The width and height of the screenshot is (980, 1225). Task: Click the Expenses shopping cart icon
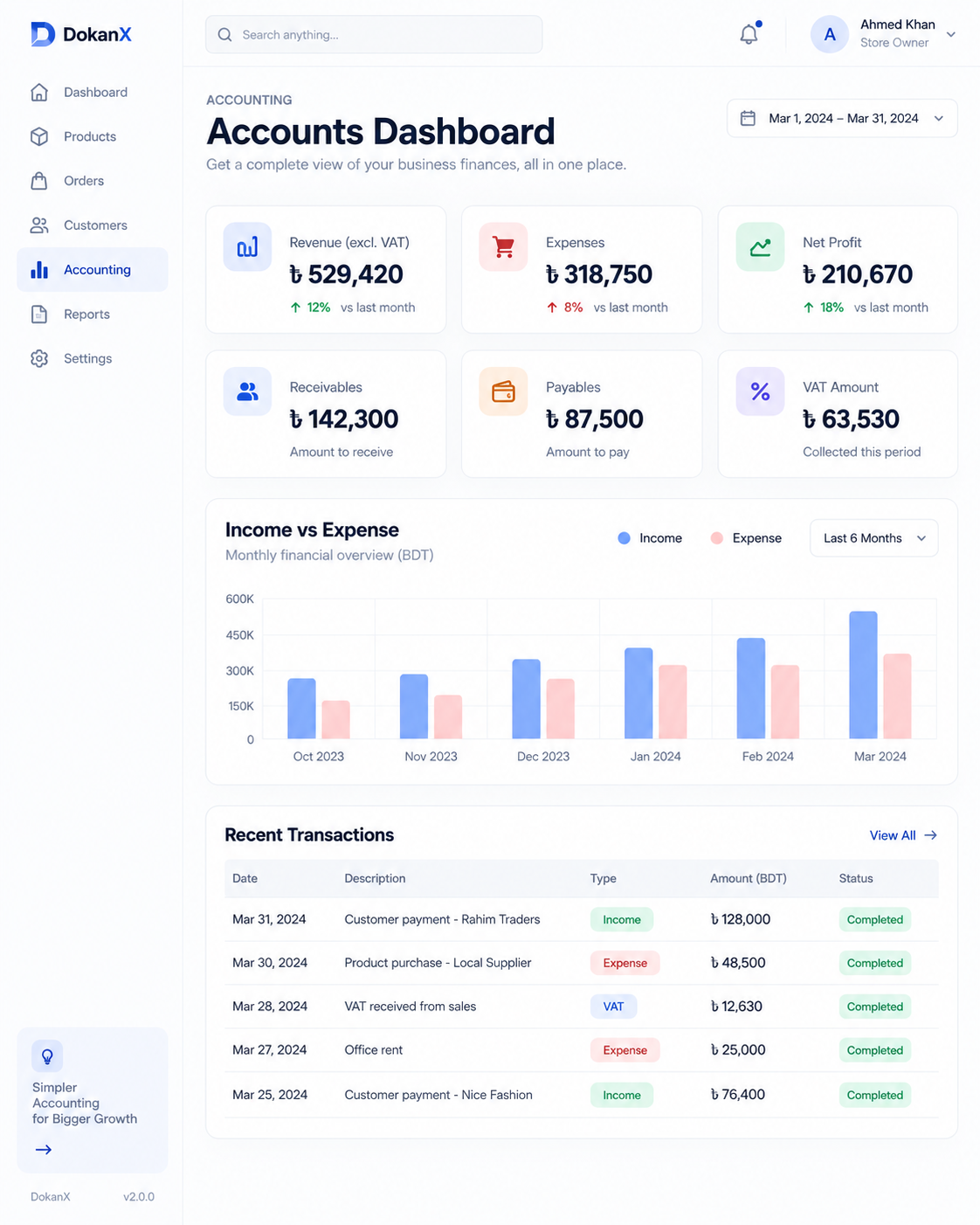503,247
